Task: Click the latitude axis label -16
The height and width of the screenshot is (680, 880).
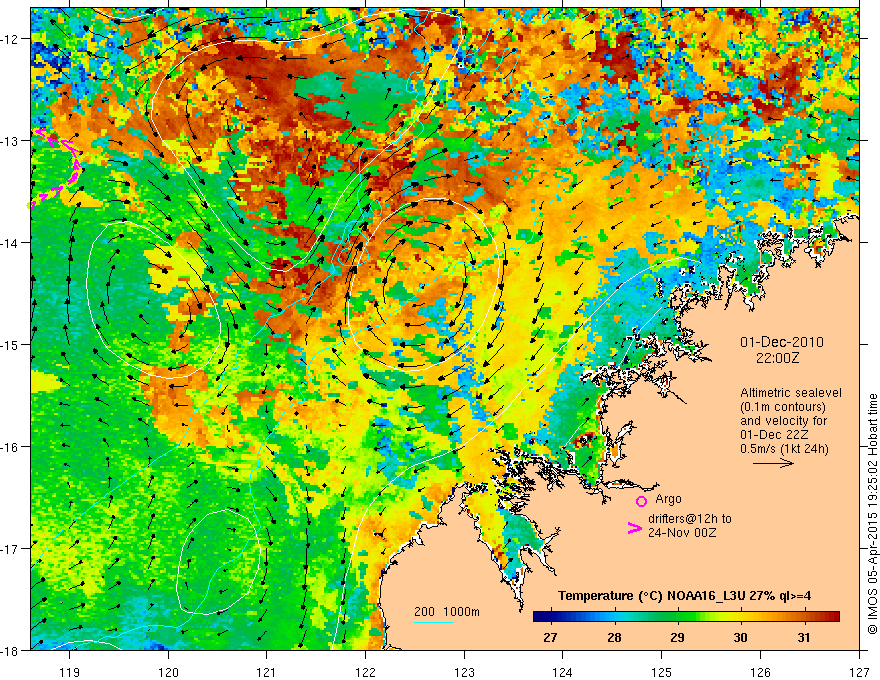Action: [10, 447]
